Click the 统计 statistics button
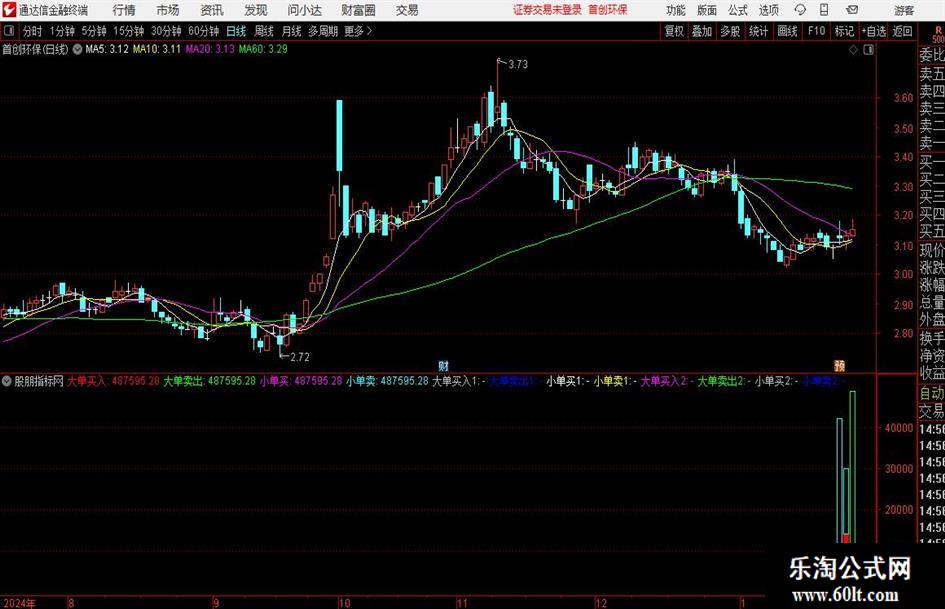The height and width of the screenshot is (609, 945). click(758, 31)
